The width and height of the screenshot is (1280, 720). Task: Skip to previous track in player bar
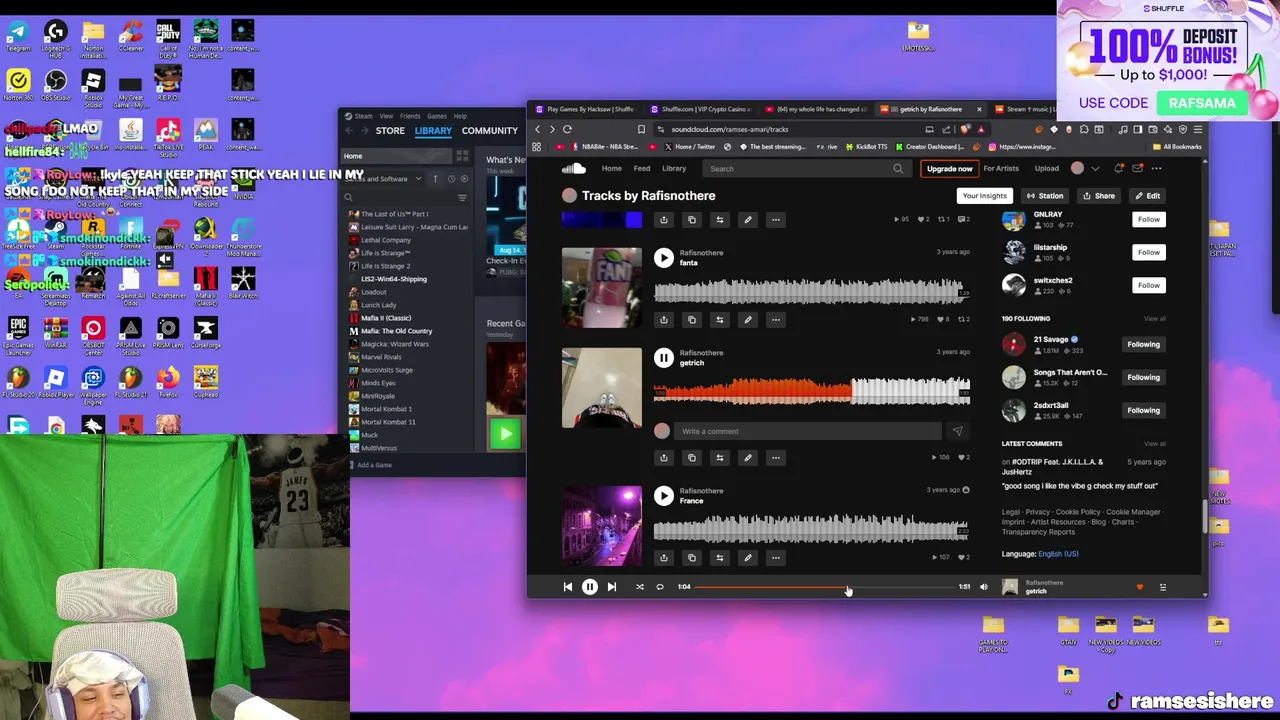(567, 587)
